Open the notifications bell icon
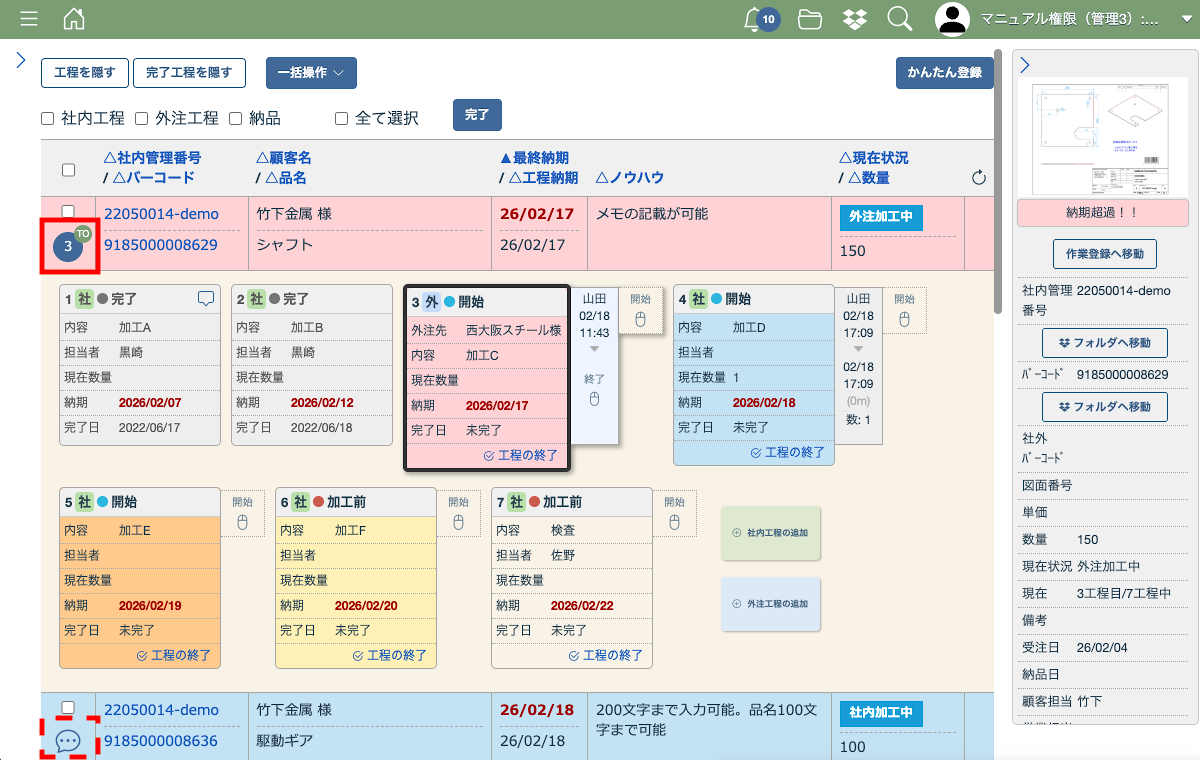Viewport: 1200px width, 760px height. pos(756,19)
